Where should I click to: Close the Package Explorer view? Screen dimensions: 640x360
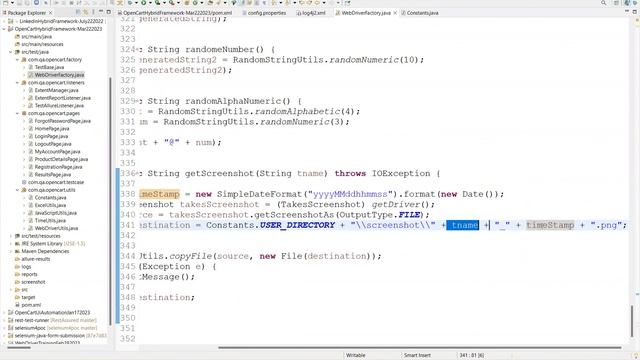point(51,13)
